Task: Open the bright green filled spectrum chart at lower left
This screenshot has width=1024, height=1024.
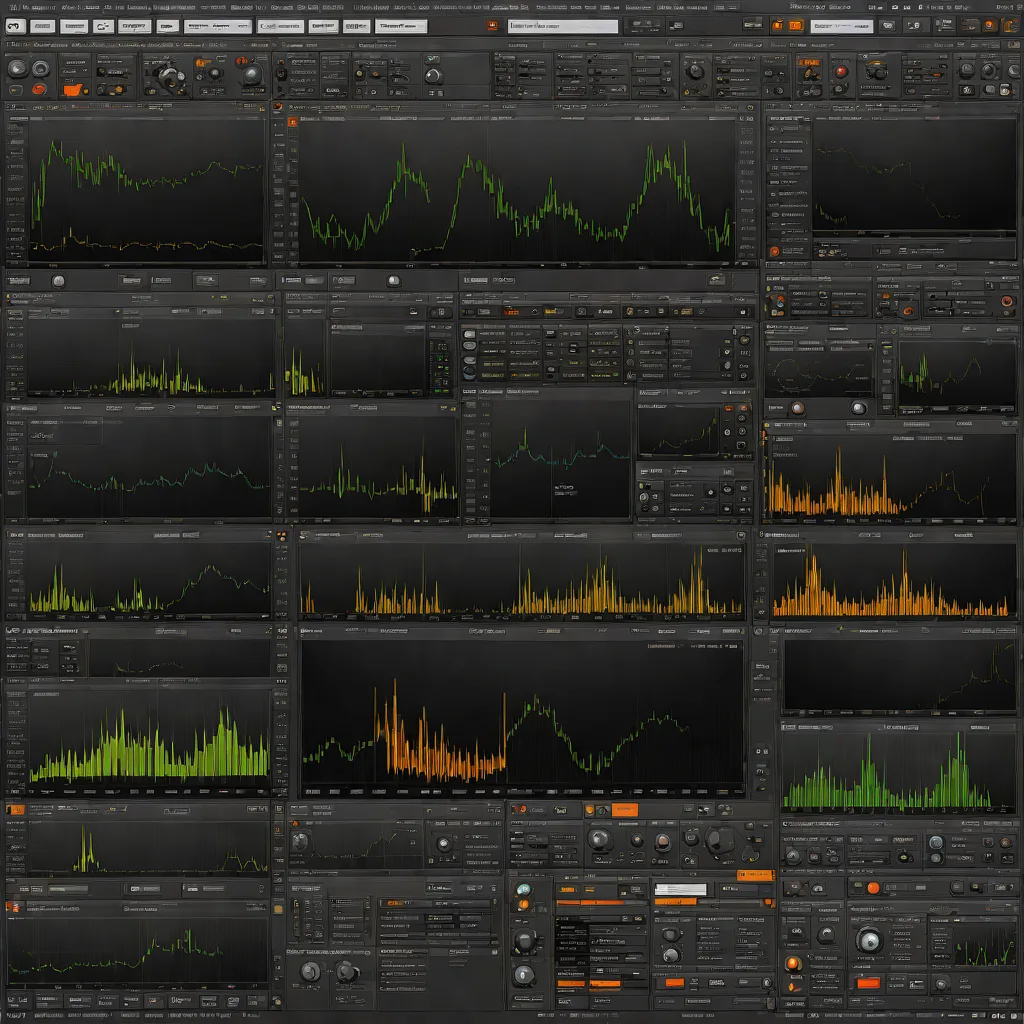Action: click(148, 737)
